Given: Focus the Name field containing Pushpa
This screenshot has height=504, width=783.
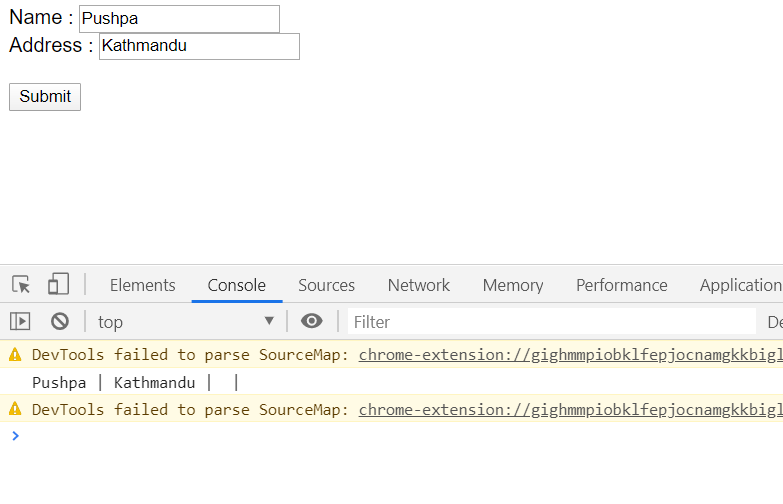Looking at the screenshot, I should [x=179, y=19].
